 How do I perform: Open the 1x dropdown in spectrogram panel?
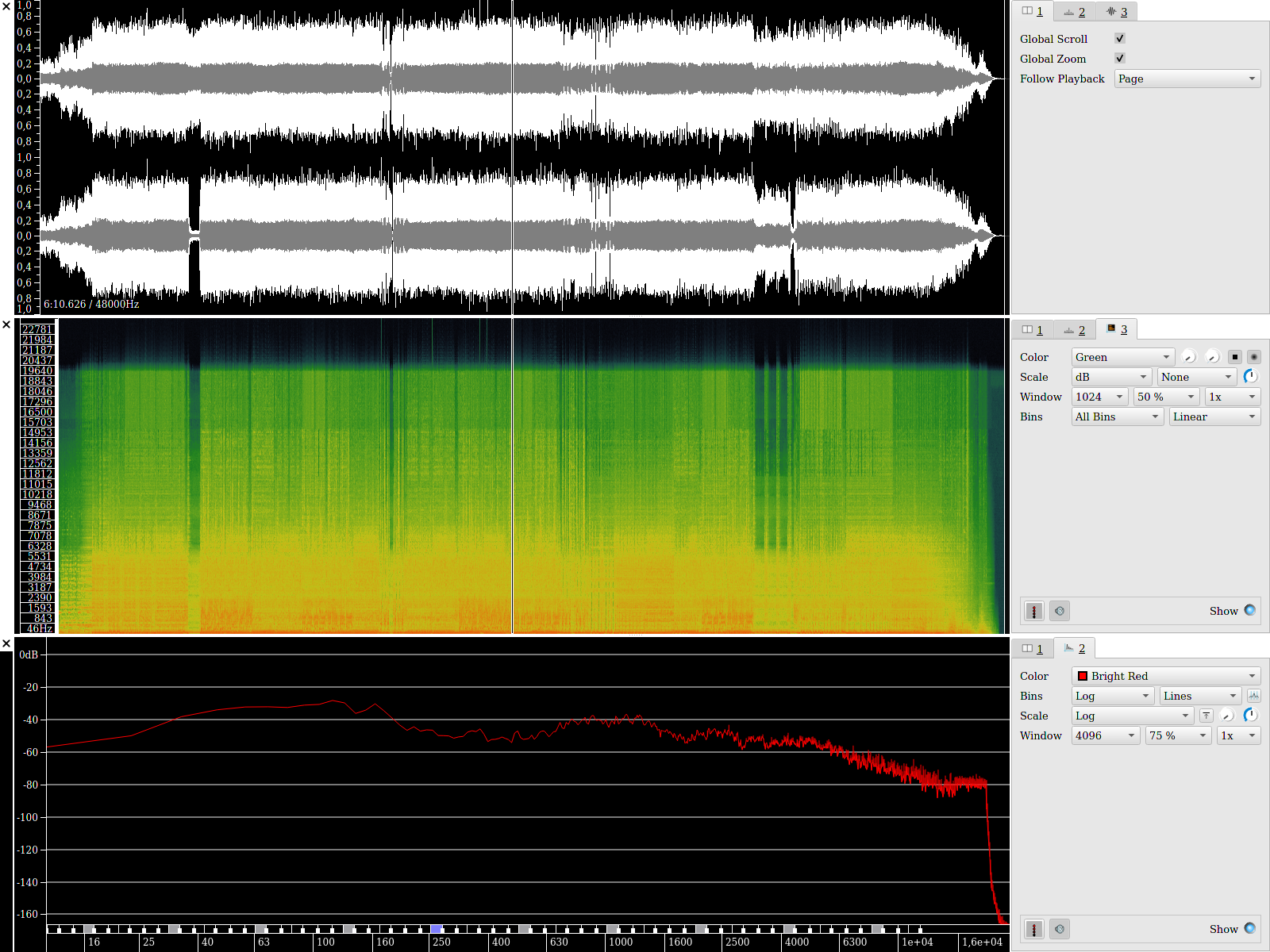coord(1233,397)
